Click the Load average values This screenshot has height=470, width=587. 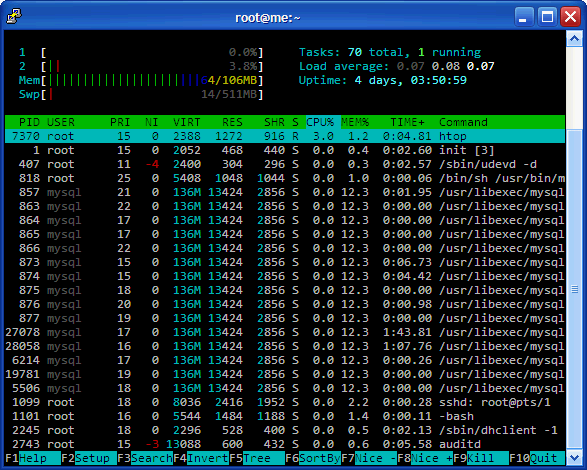(x=445, y=66)
